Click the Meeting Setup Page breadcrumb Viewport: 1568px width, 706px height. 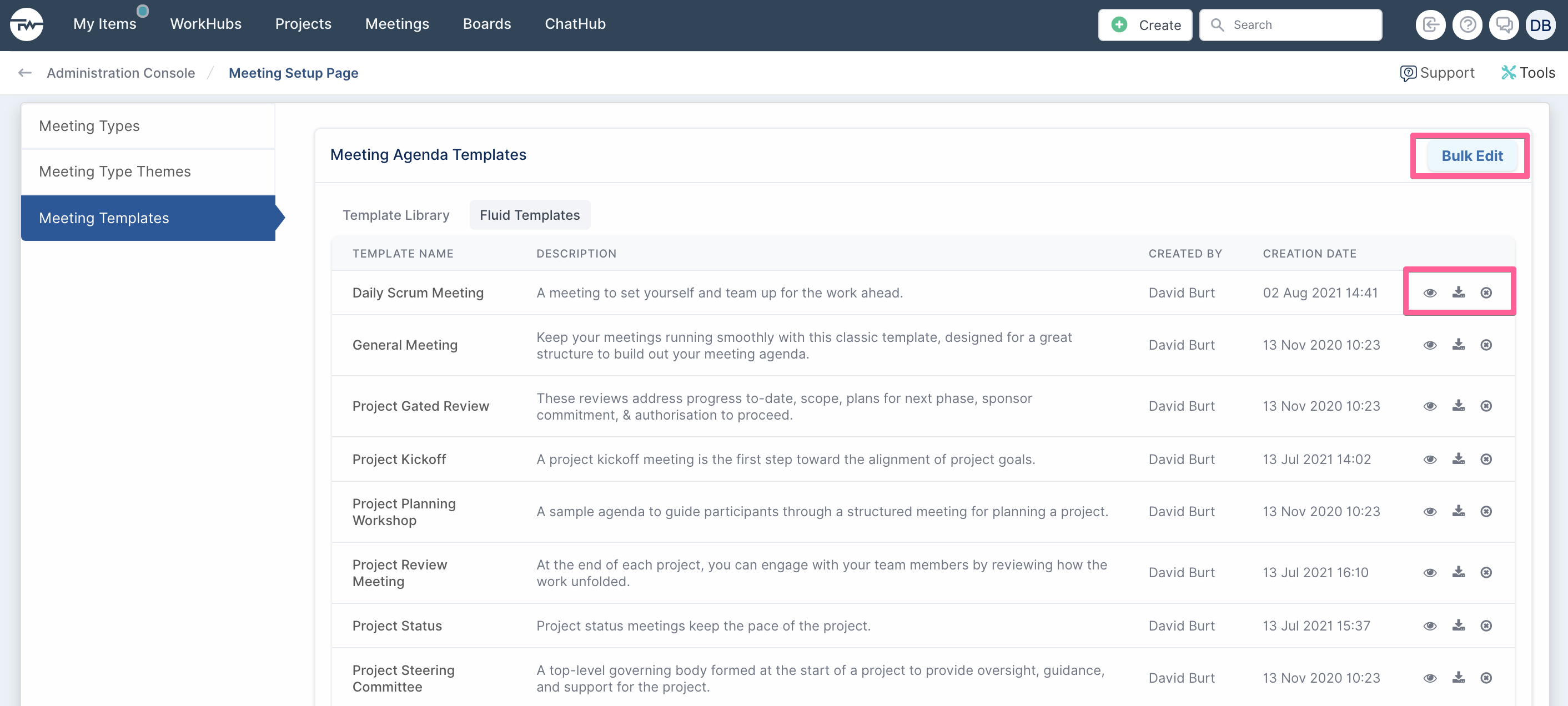click(293, 73)
